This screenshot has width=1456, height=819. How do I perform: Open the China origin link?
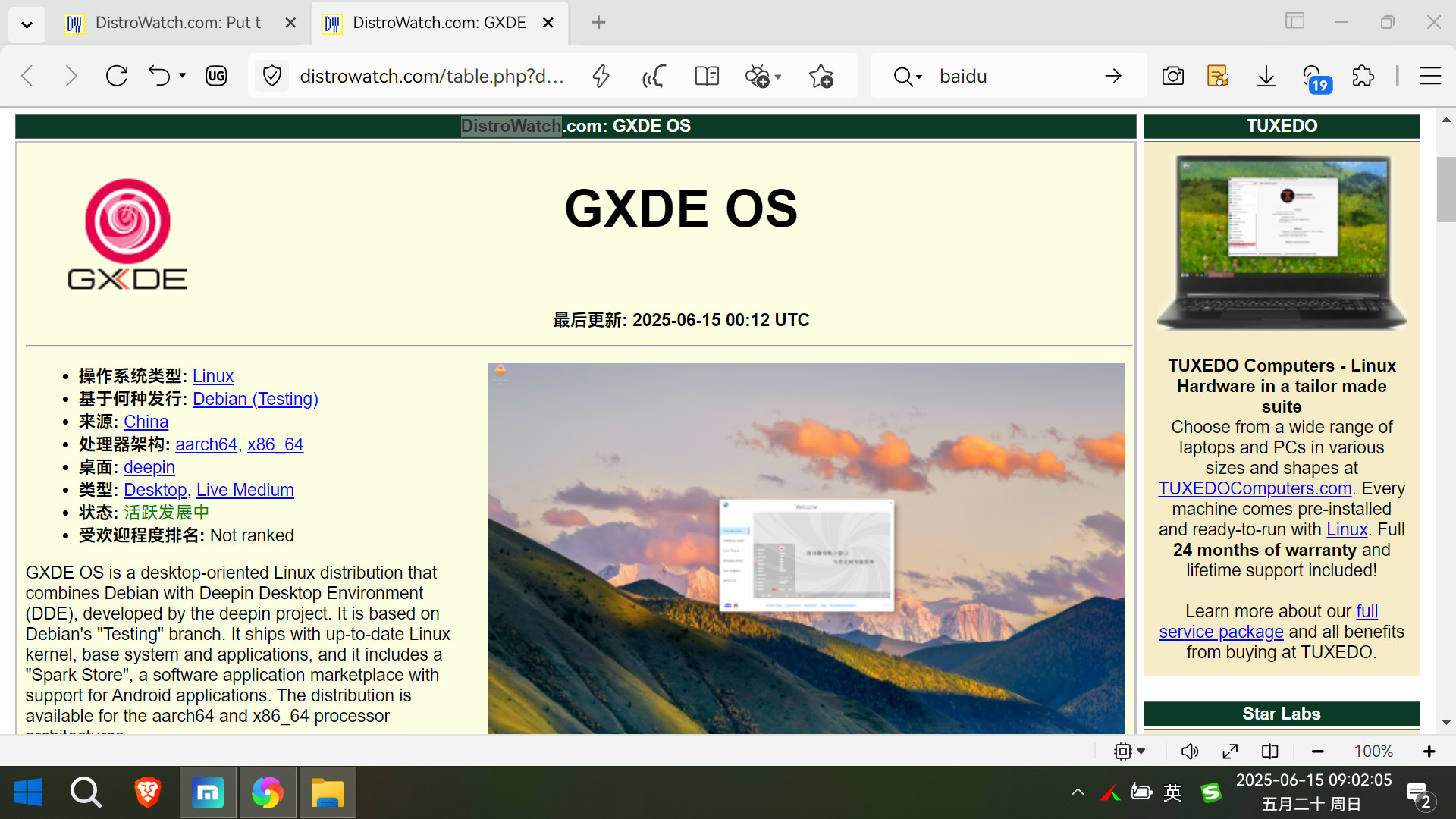146,422
